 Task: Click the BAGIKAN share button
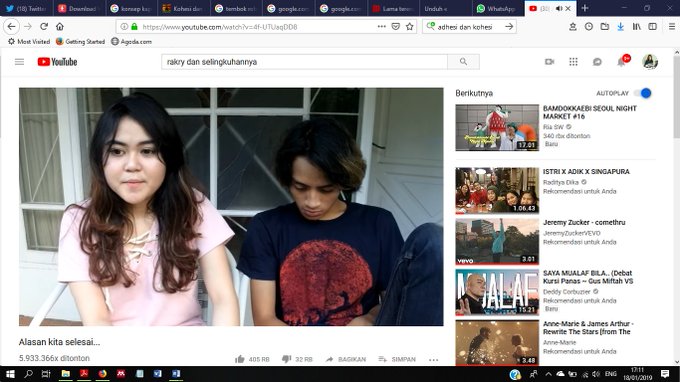[346, 359]
